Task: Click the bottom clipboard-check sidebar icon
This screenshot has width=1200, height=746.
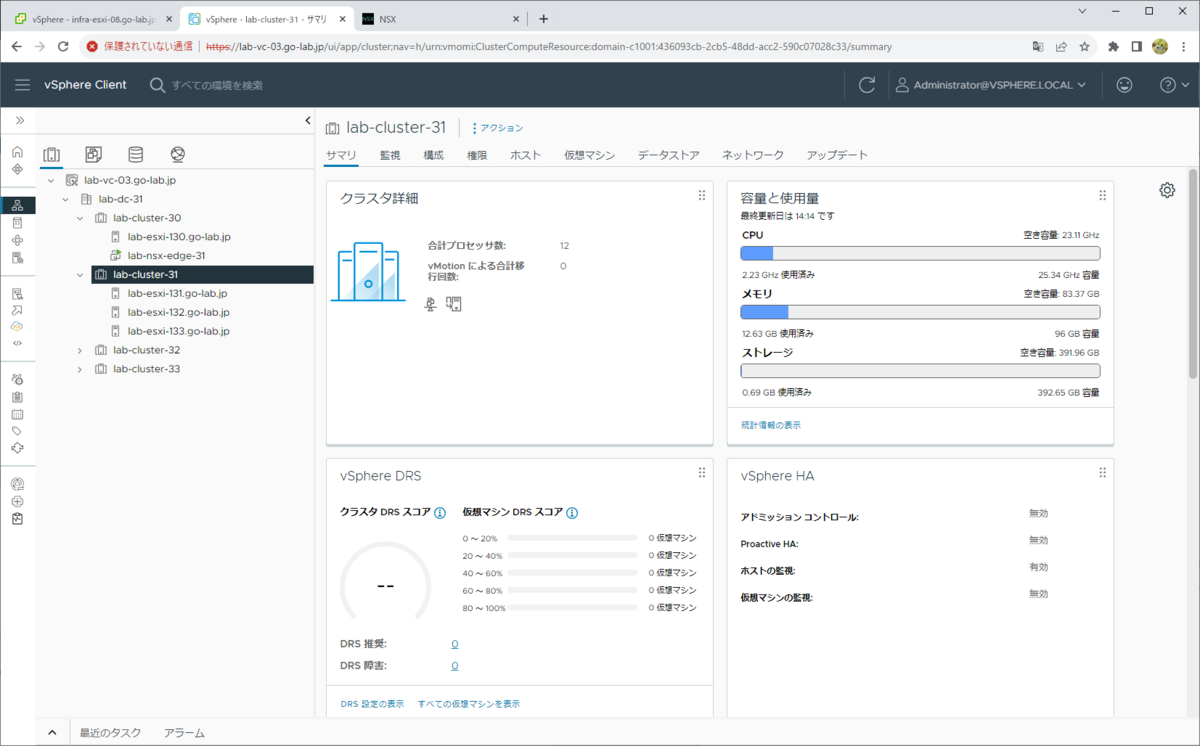Action: 17,518
